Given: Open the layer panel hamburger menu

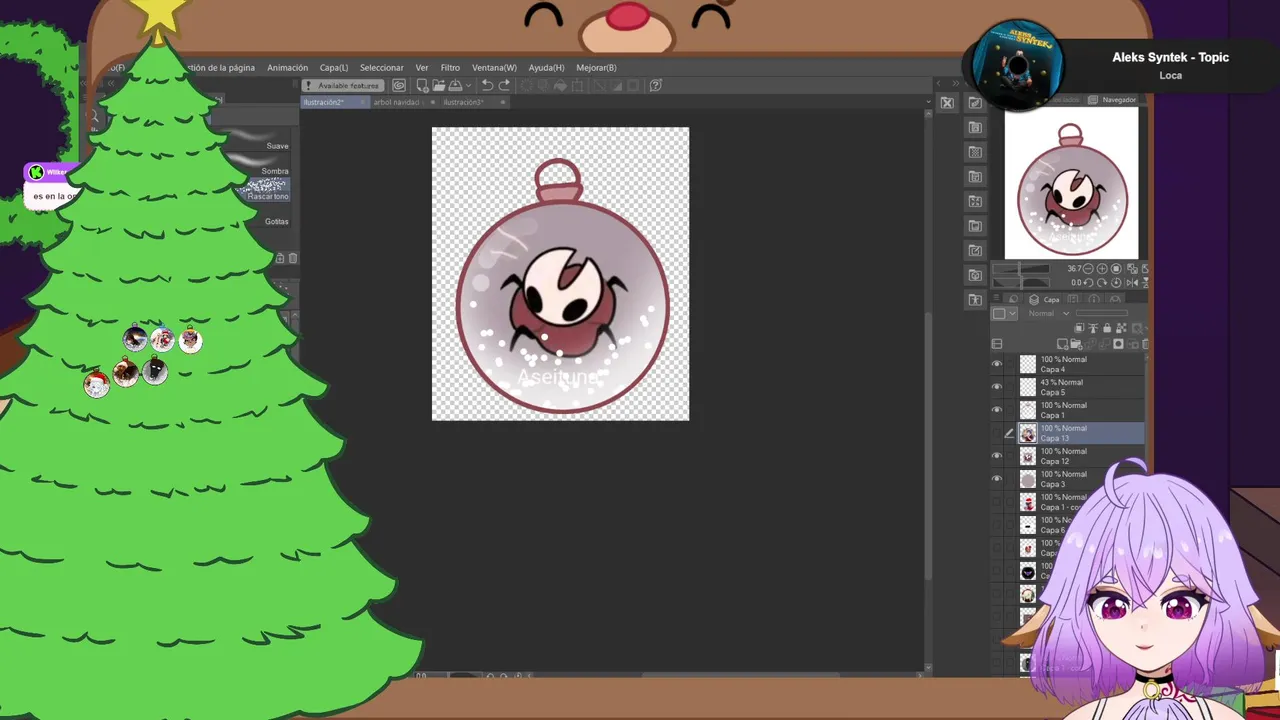Looking at the screenshot, I should (x=996, y=297).
